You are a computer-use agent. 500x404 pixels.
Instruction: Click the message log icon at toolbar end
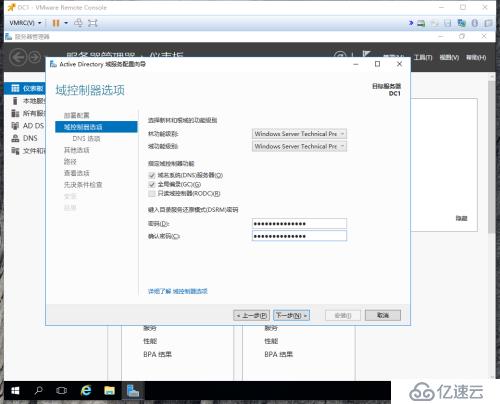click(x=488, y=23)
